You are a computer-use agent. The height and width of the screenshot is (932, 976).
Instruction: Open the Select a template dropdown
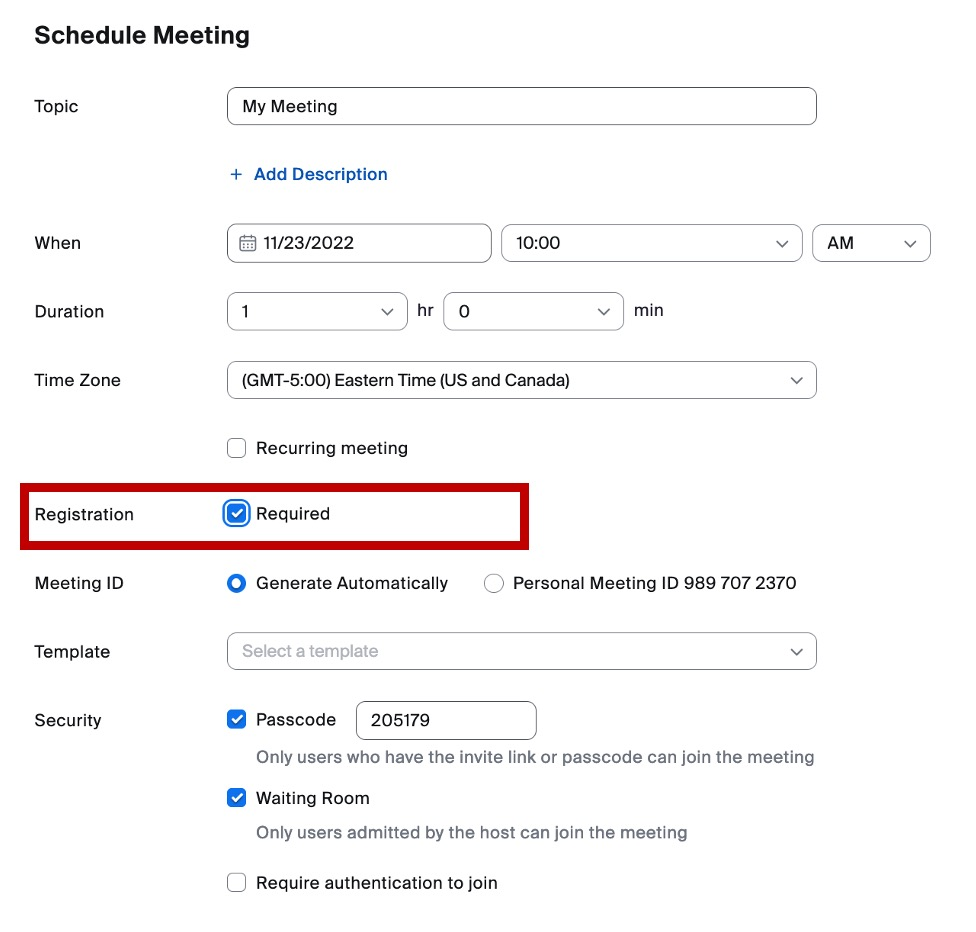520,651
